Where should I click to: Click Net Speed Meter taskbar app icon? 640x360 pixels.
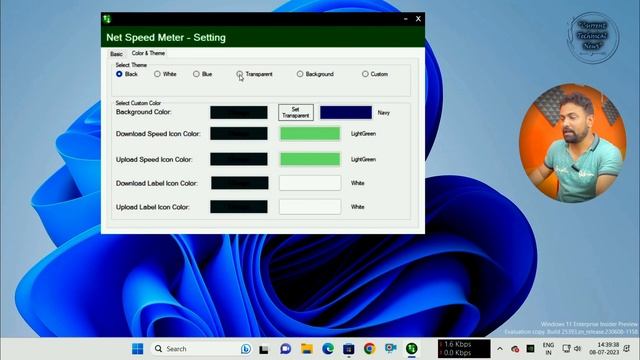click(411, 349)
